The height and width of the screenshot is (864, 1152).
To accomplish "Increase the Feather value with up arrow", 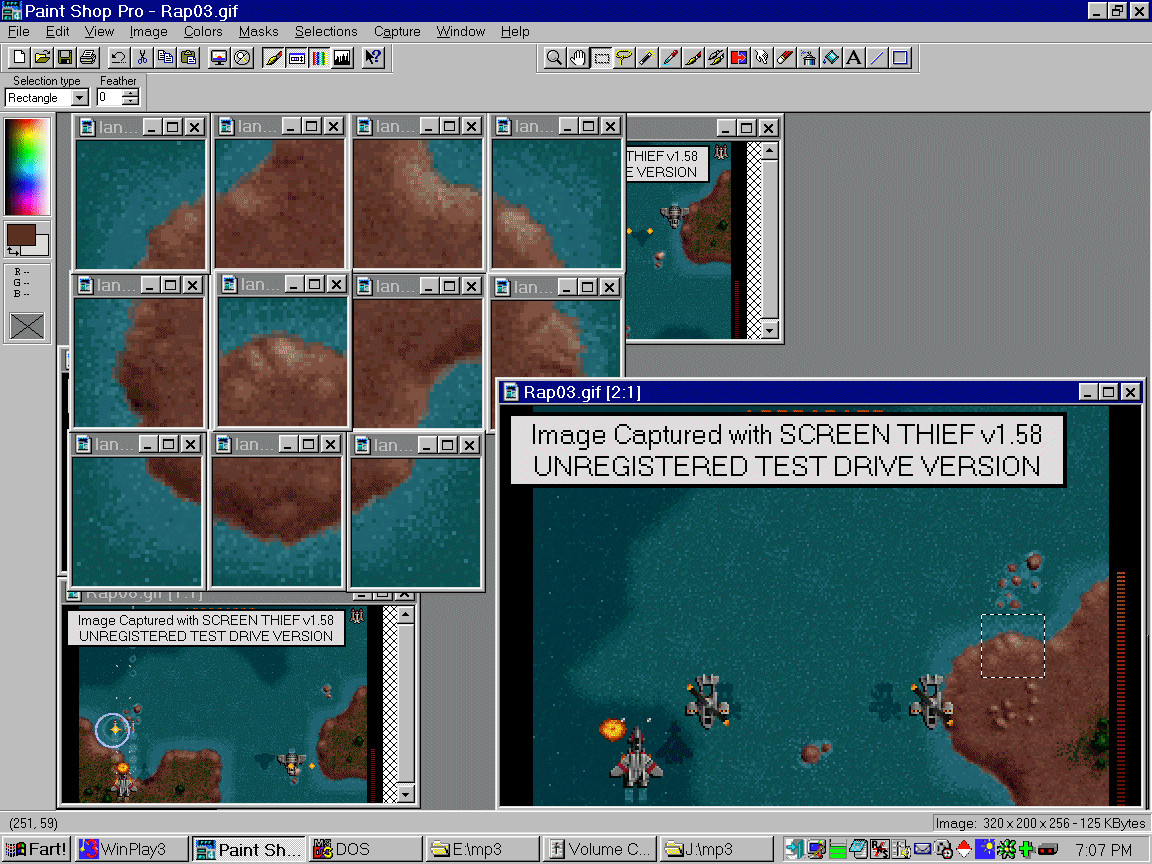I will click(131, 93).
